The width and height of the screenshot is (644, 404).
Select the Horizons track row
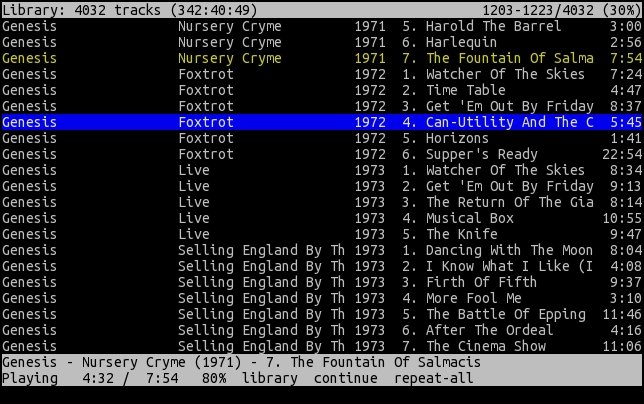322,138
